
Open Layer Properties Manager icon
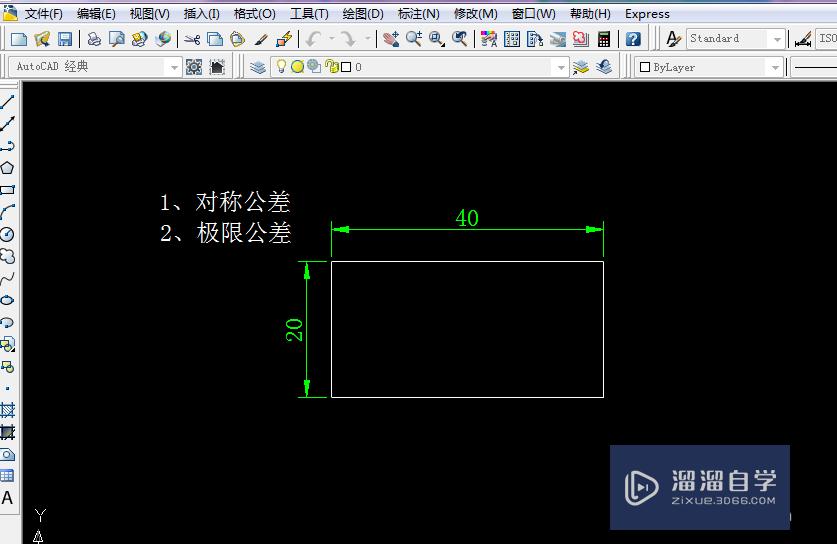click(x=258, y=67)
